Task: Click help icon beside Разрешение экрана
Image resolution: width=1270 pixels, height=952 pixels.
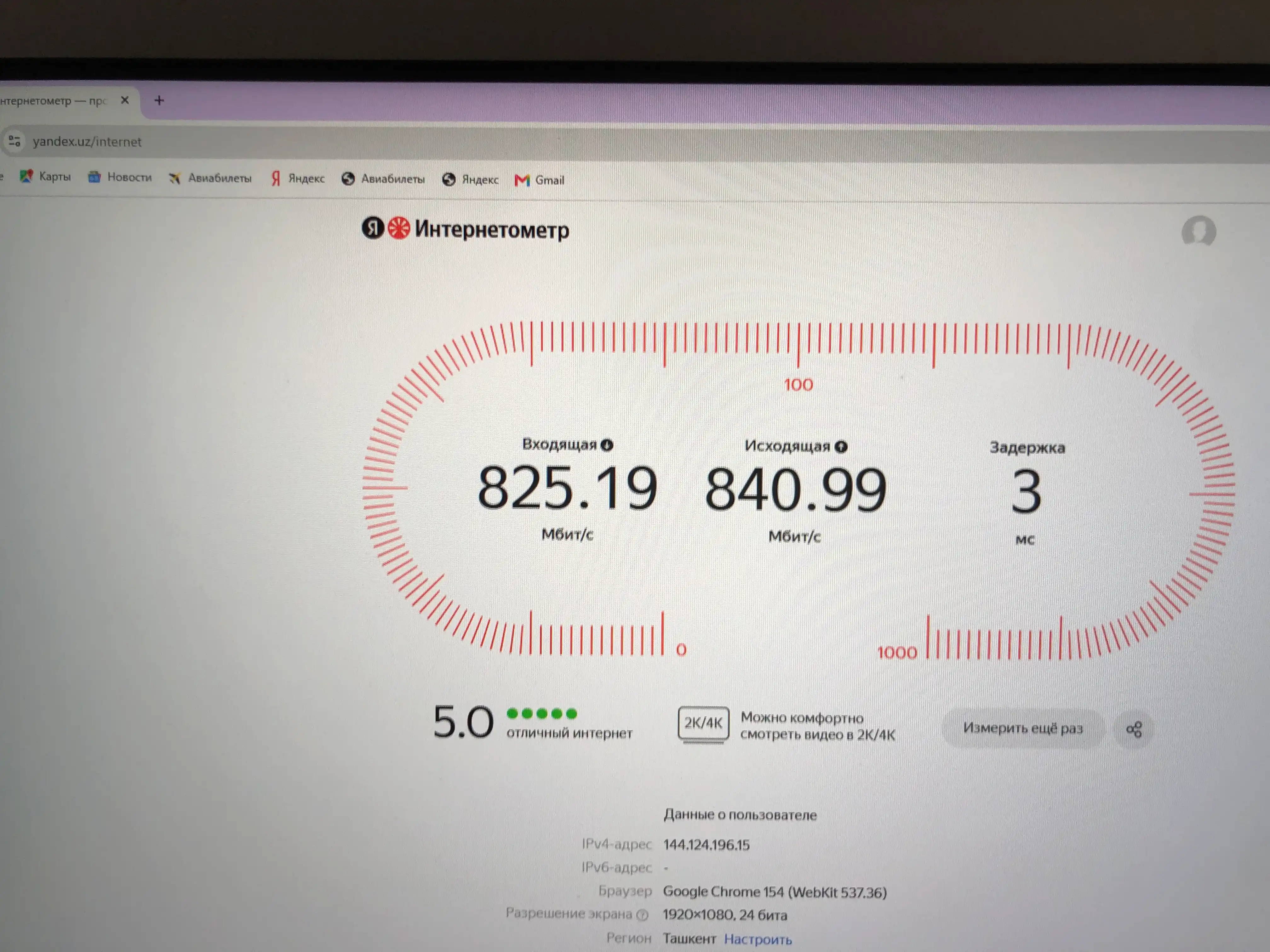Action: pos(643,915)
